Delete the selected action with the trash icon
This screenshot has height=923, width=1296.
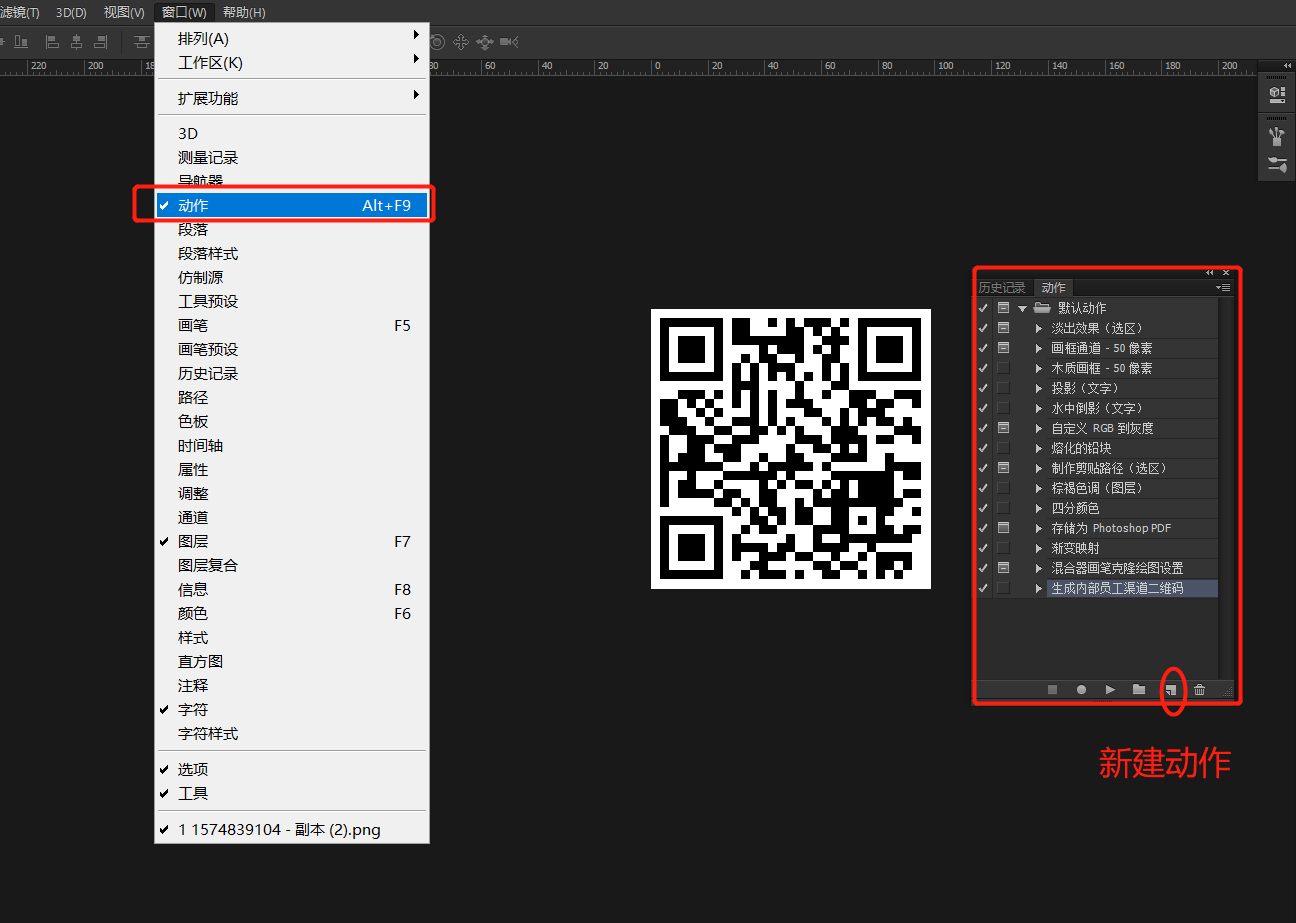[1199, 690]
